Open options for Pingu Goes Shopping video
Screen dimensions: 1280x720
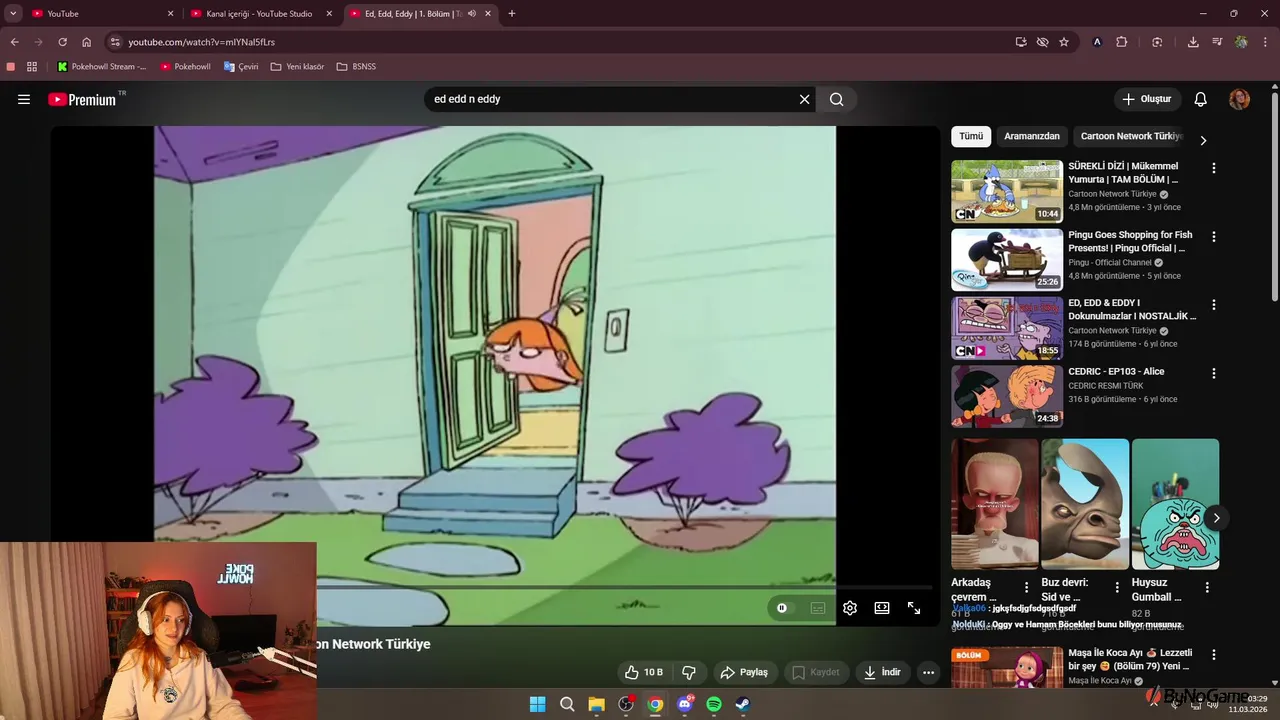(x=1214, y=237)
